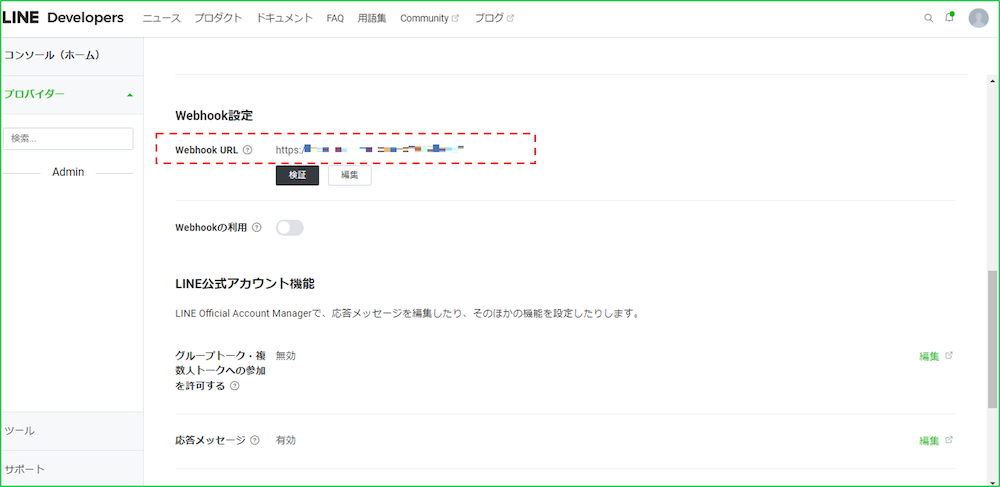Click the 検索 input field in sidebar
The height and width of the screenshot is (487, 1000).
[x=68, y=138]
